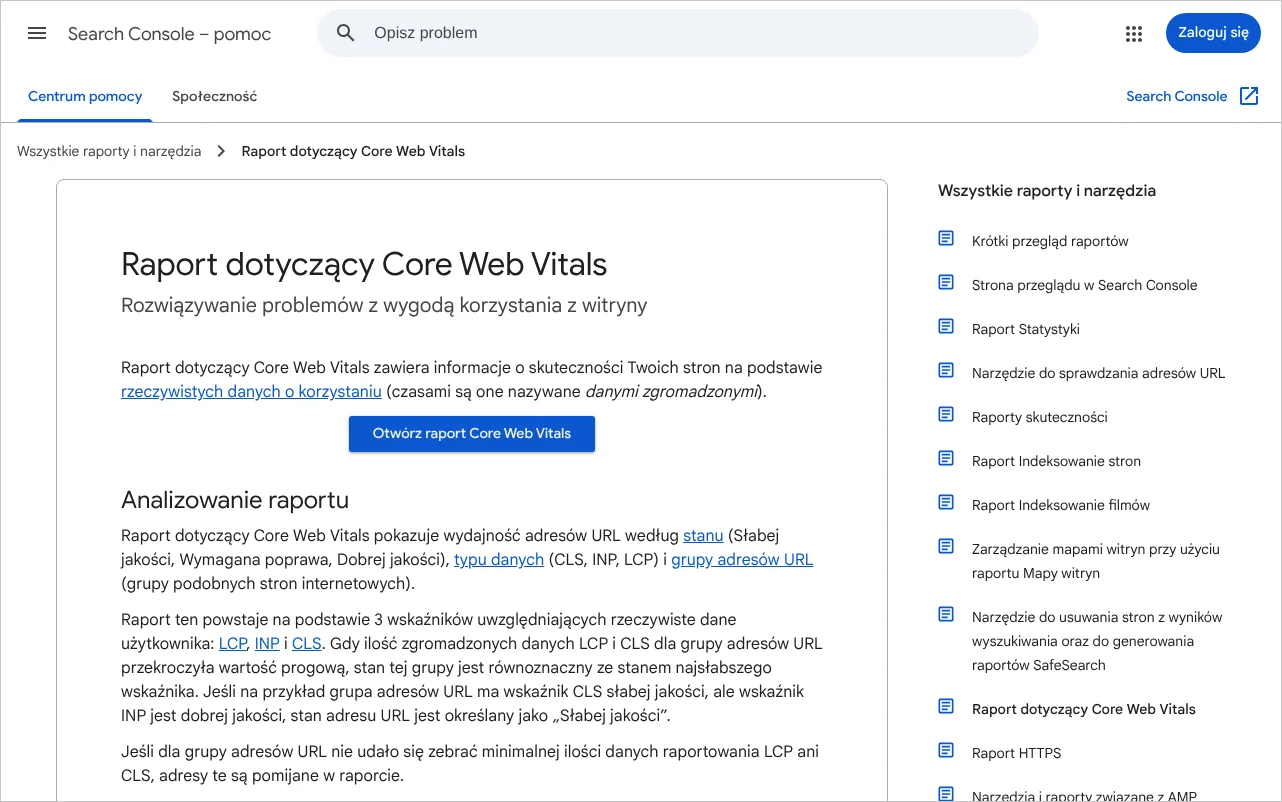Click the breadcrumb chevron arrow
Viewport: 1282px width, 802px height.
[222, 152]
